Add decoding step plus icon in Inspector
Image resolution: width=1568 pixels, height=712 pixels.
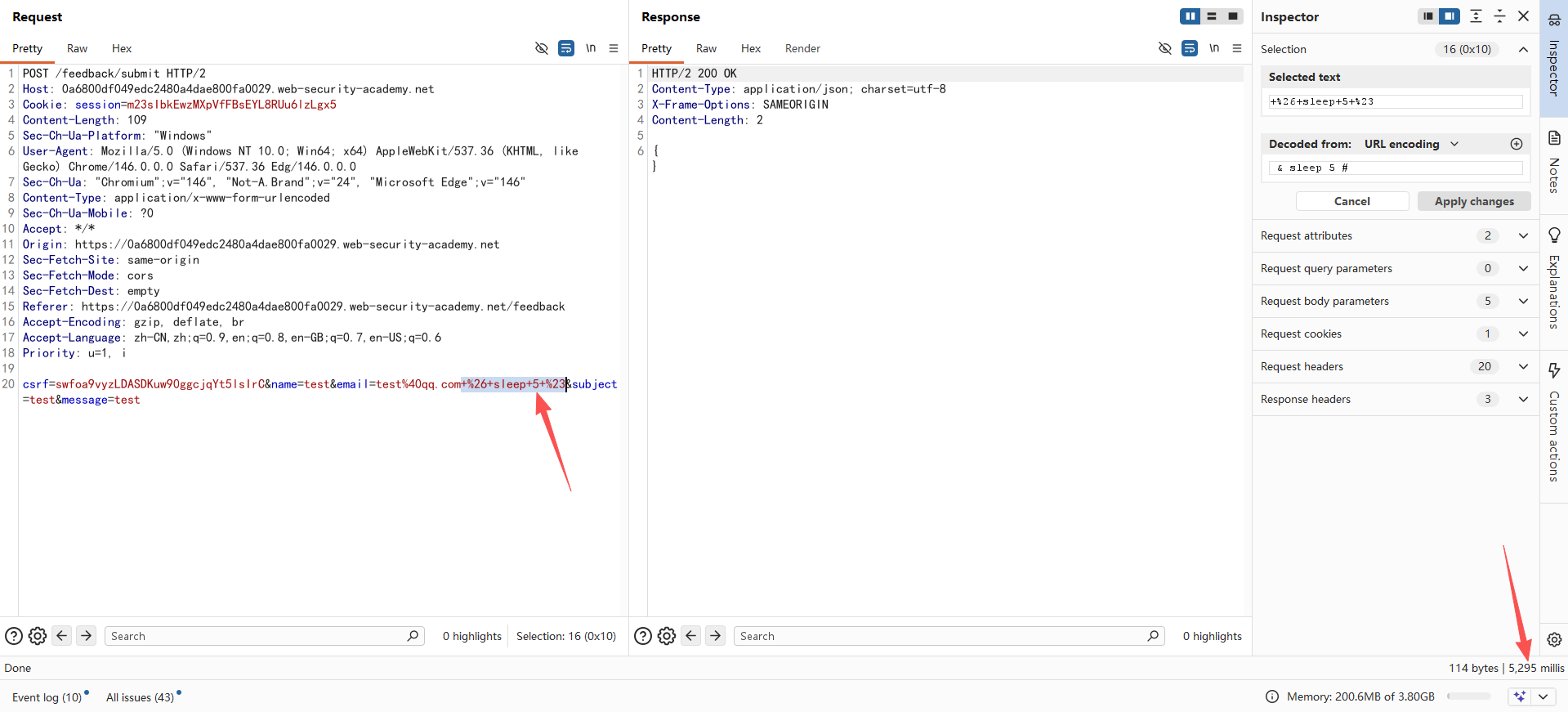coord(1517,144)
